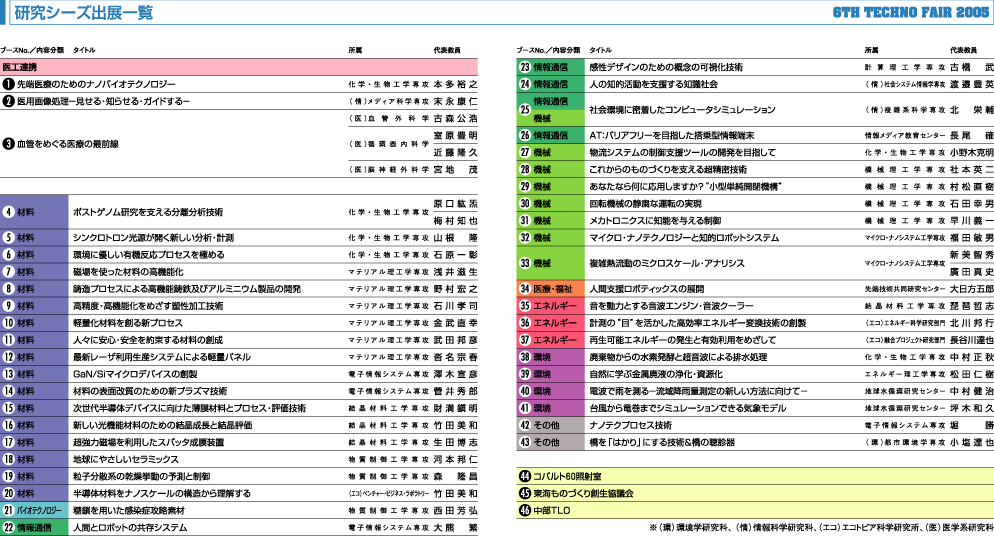The image size is (994, 536).
Task: Click the number 3 badge beside 血管をめぐる医療の最前線
Action: [x=8, y=144]
